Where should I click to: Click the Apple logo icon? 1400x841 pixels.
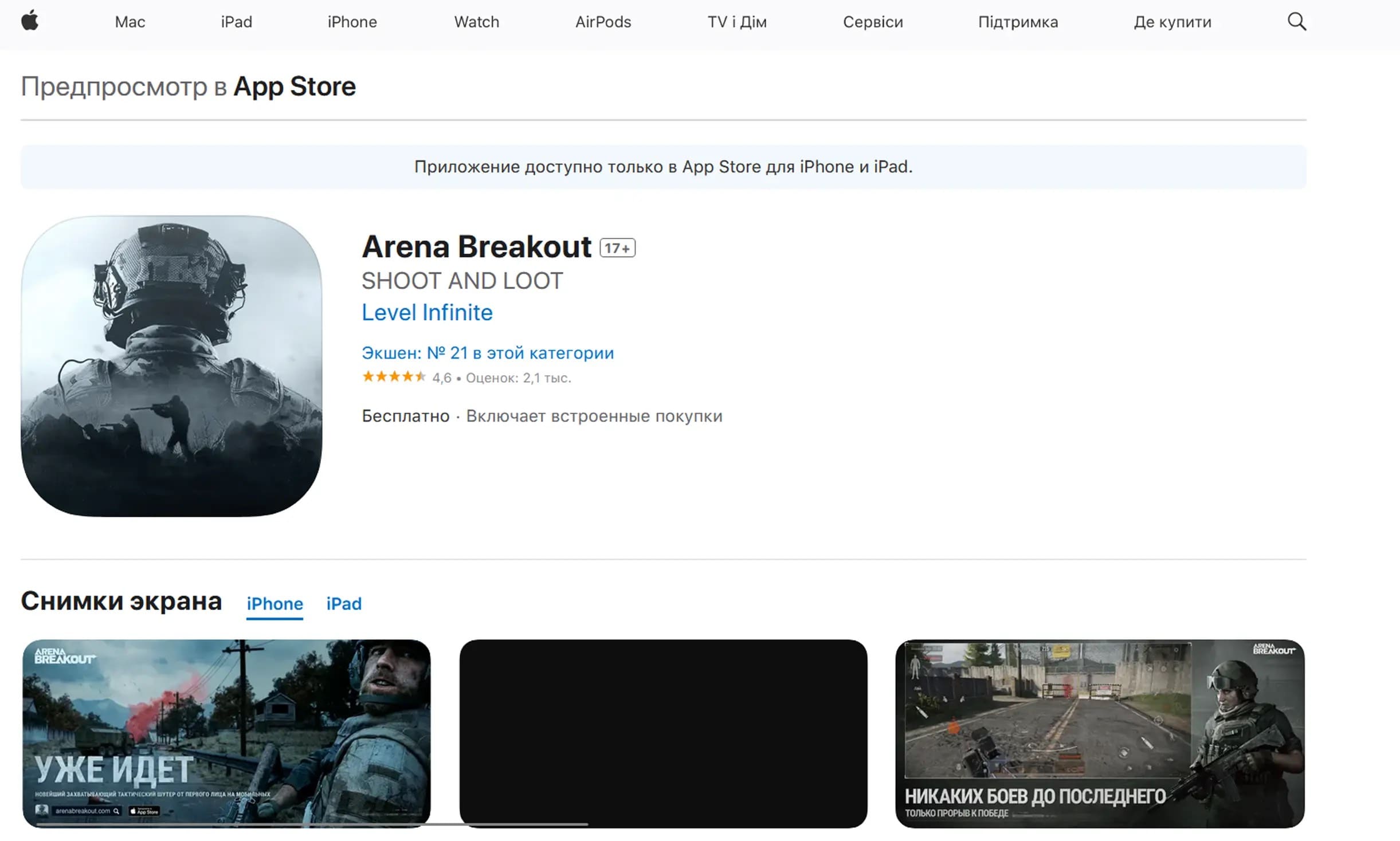30,21
